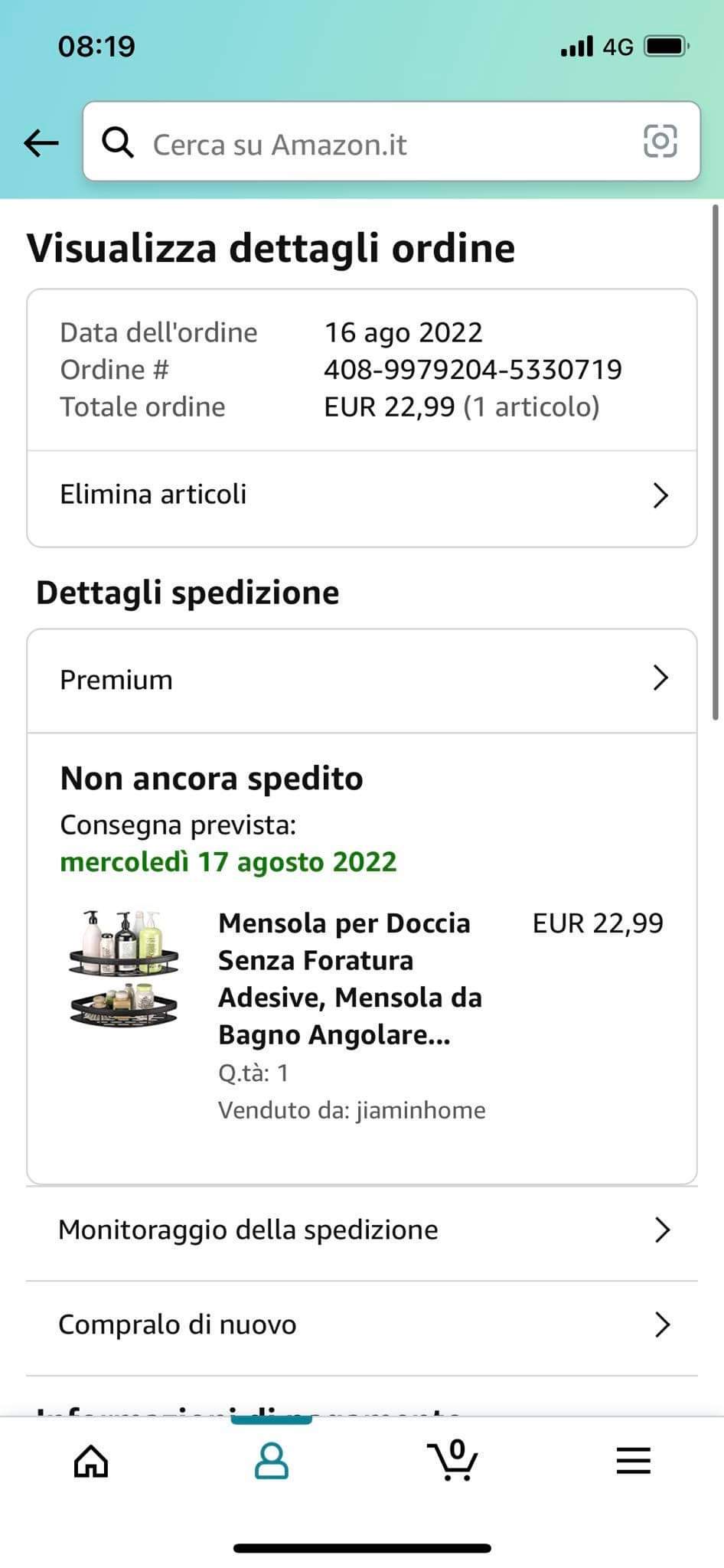Expand the Elimina articoli chevron
The height and width of the screenshot is (1568, 724).
(660, 495)
